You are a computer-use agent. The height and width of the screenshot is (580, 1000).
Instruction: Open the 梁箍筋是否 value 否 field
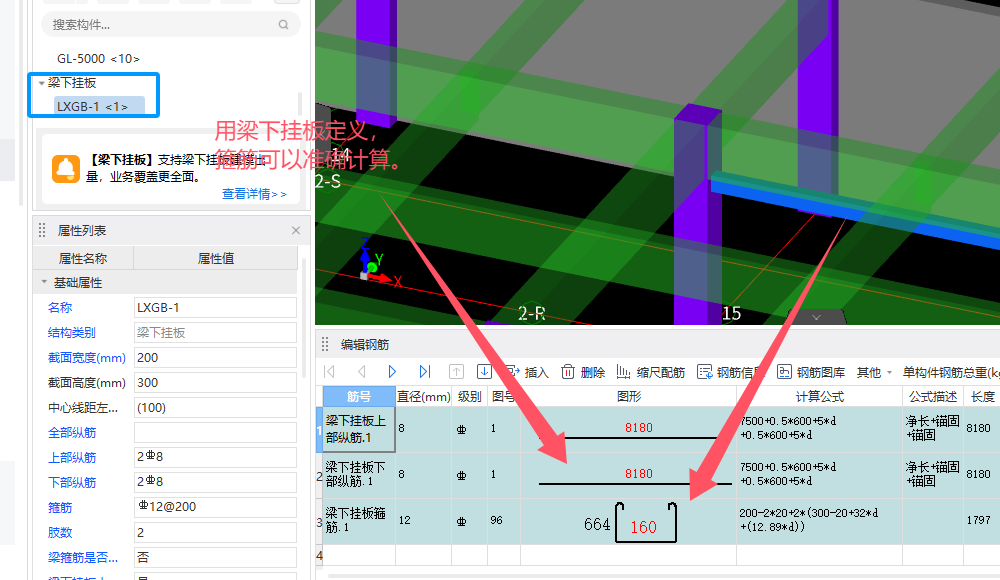pyautogui.click(x=215, y=557)
